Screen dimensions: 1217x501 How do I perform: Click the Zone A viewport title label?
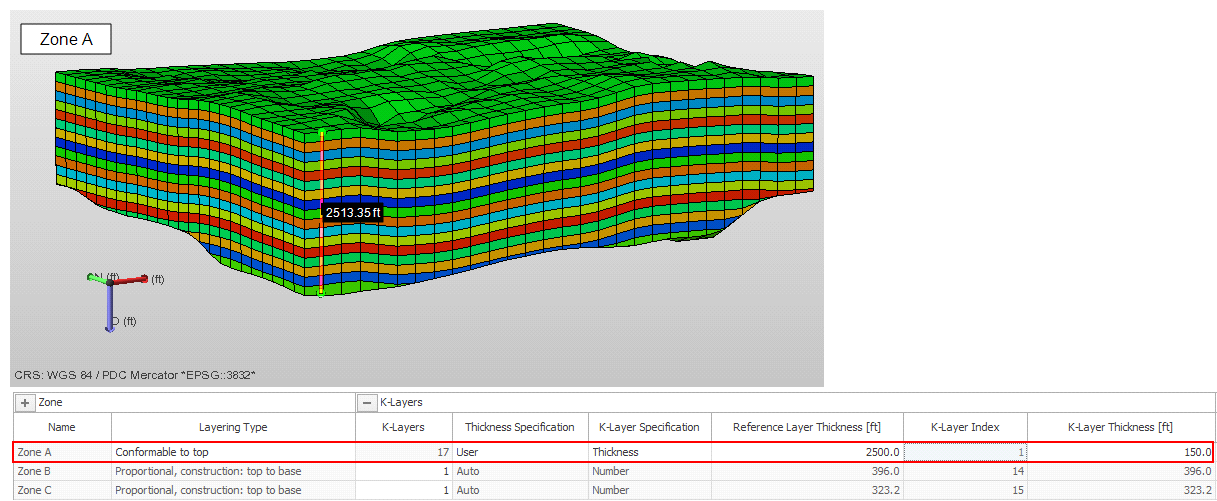click(x=66, y=39)
